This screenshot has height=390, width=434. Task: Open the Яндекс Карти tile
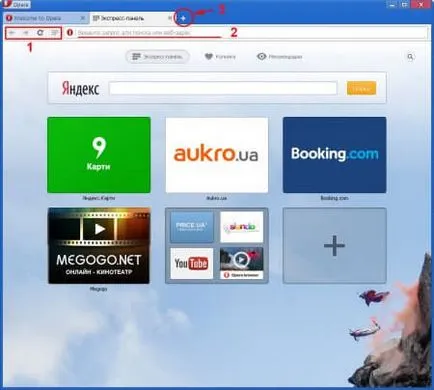[x=99, y=155]
